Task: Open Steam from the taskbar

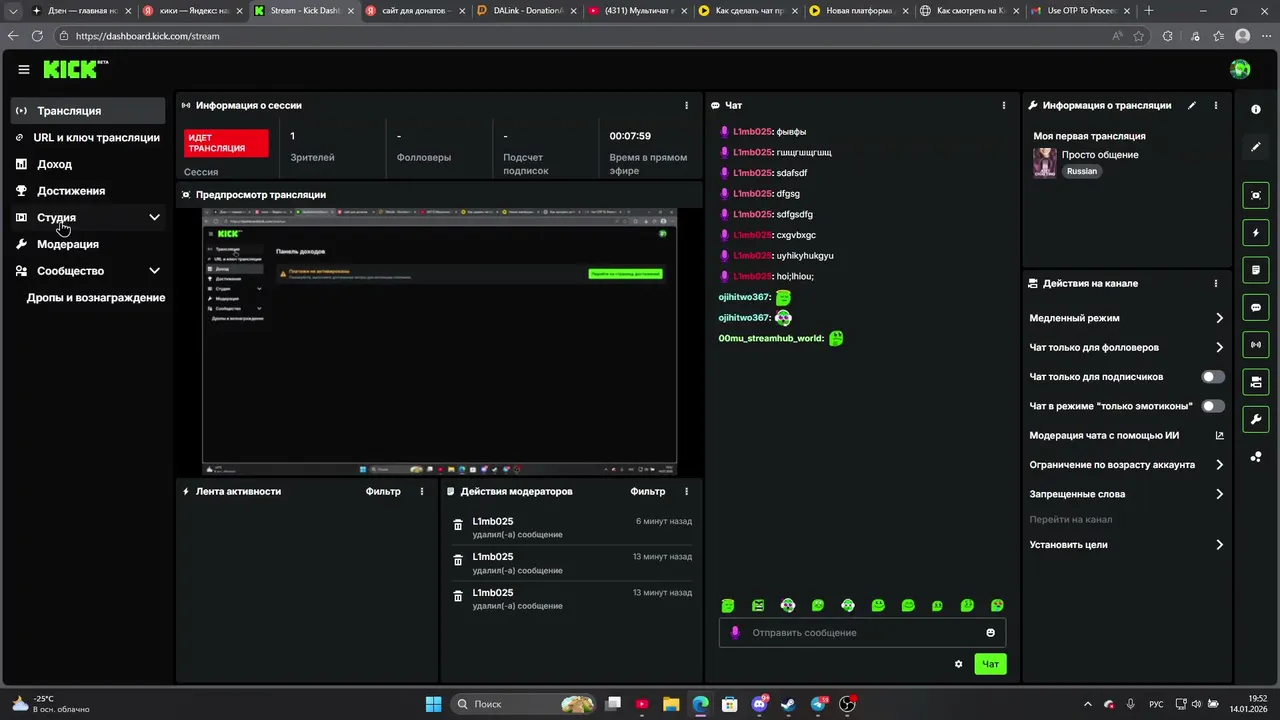Action: click(x=789, y=704)
